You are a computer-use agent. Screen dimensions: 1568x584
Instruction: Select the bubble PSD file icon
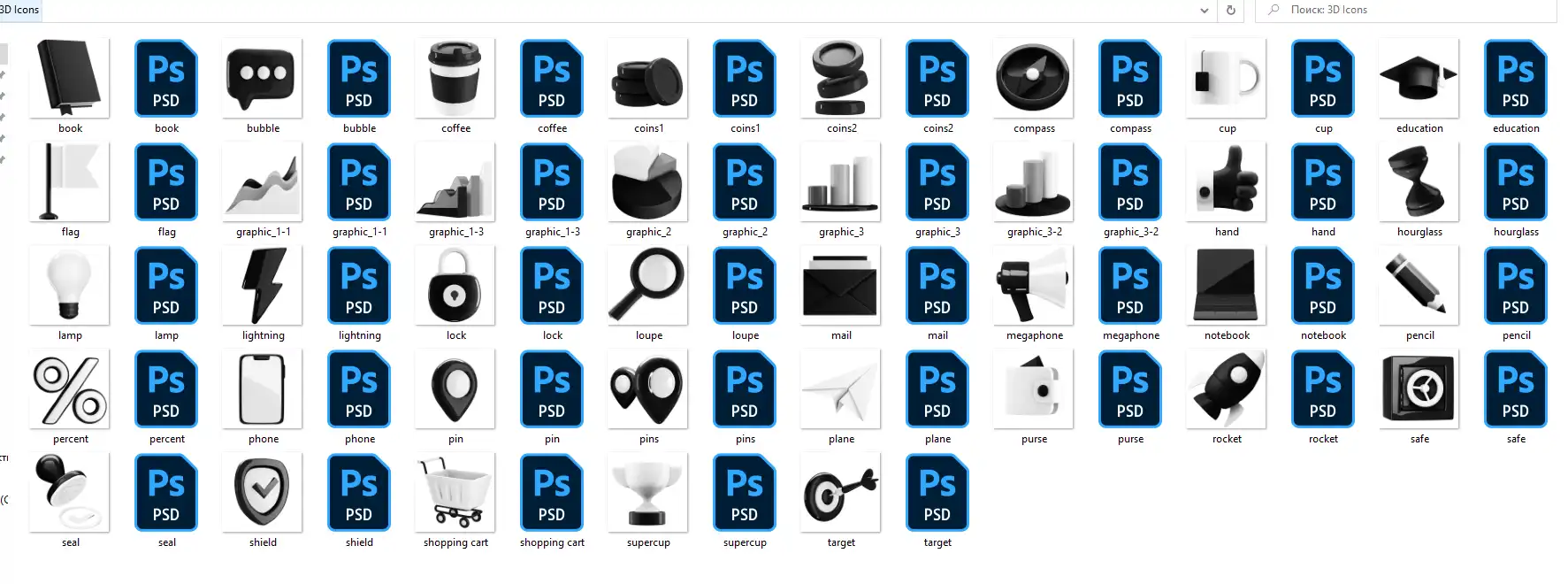click(x=359, y=78)
